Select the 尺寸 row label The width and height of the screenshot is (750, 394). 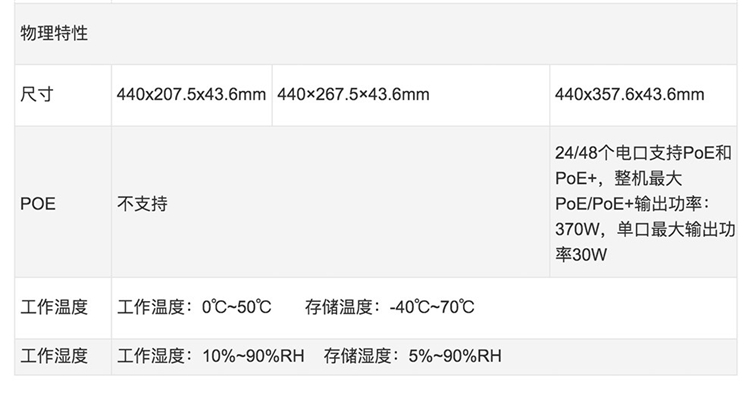point(37,94)
